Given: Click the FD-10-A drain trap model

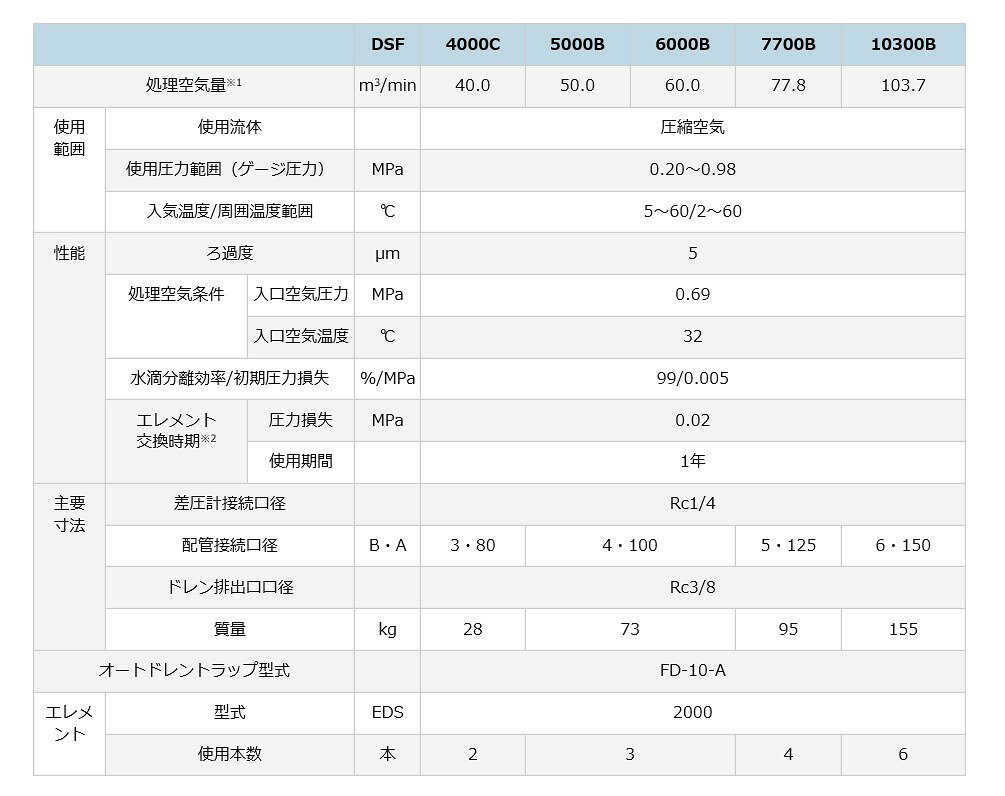Looking at the screenshot, I should pos(692,670).
